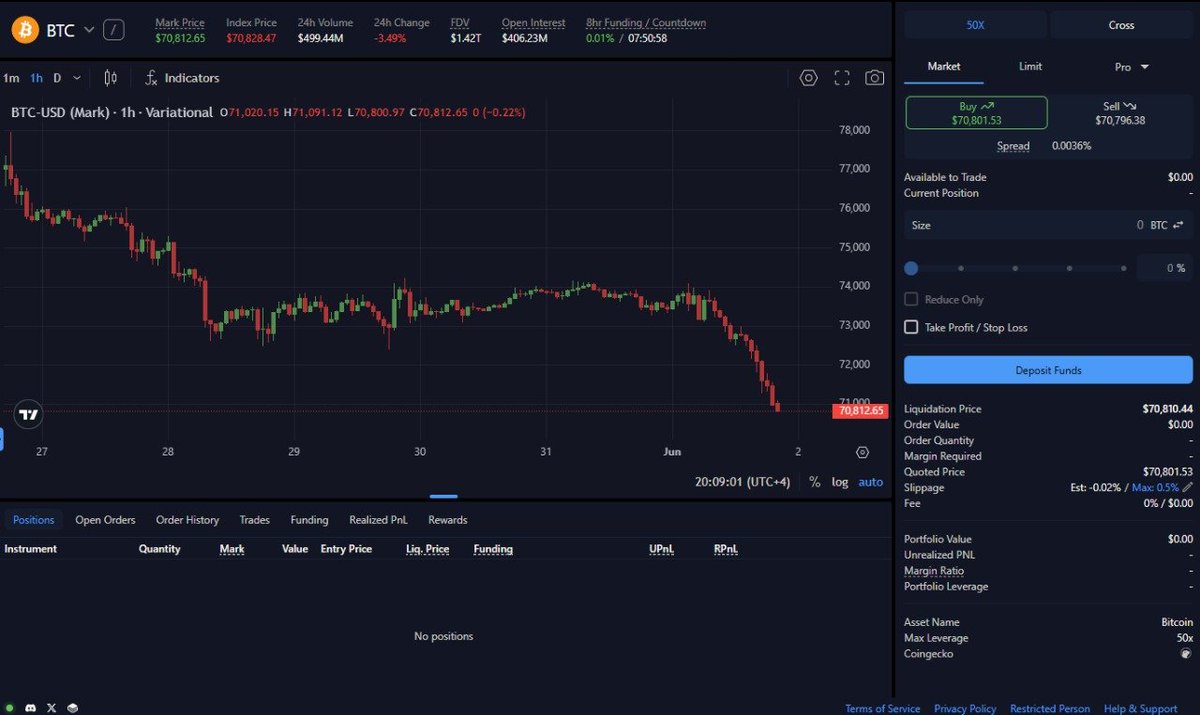
Task: Toggle log scale on price axis
Action: point(840,482)
